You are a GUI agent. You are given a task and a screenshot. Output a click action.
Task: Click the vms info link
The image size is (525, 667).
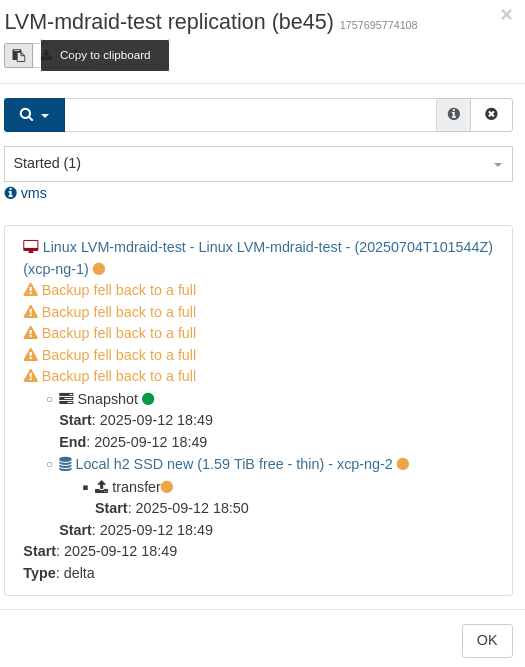[34, 193]
